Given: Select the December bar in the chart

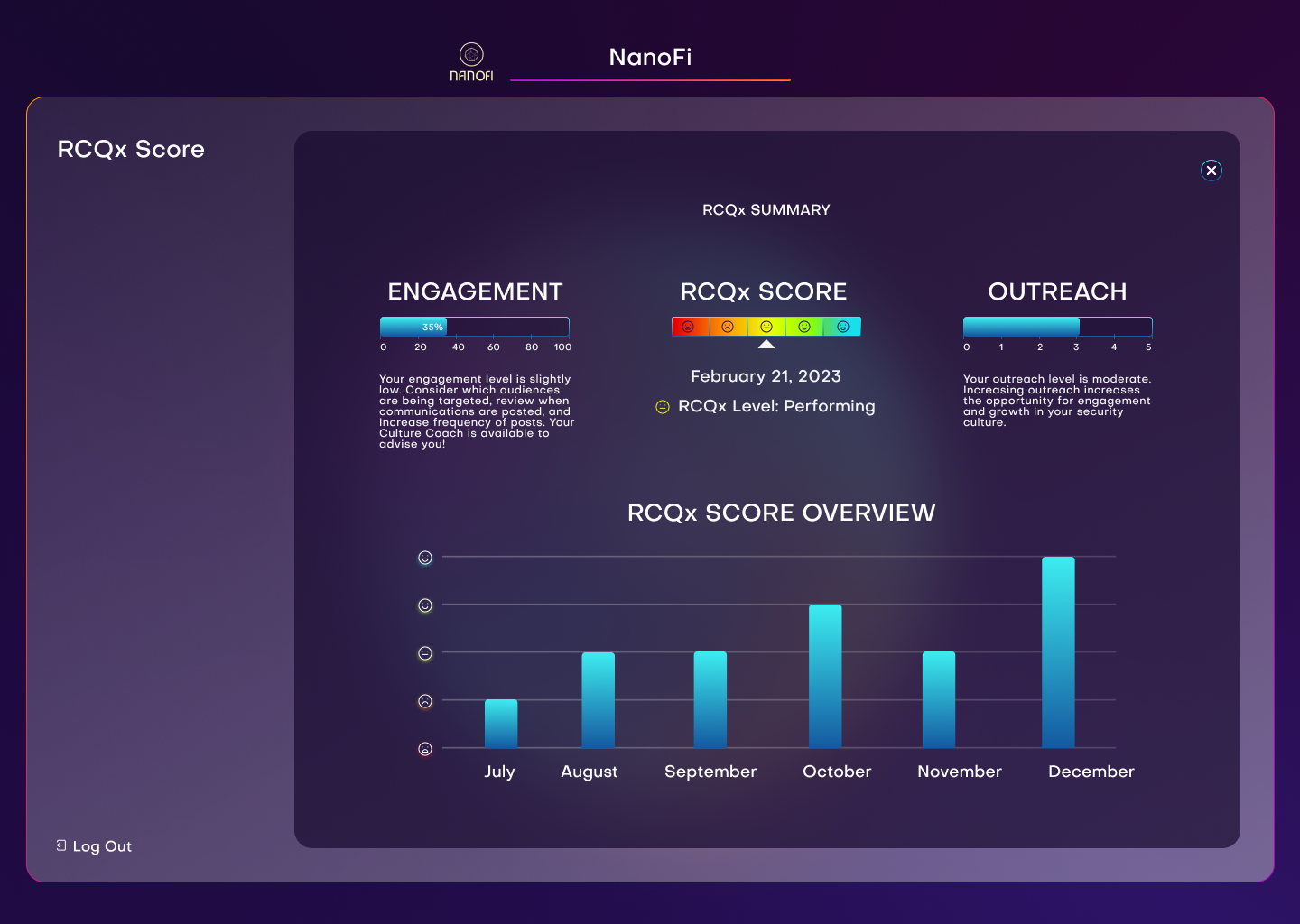Looking at the screenshot, I should point(1058,652).
